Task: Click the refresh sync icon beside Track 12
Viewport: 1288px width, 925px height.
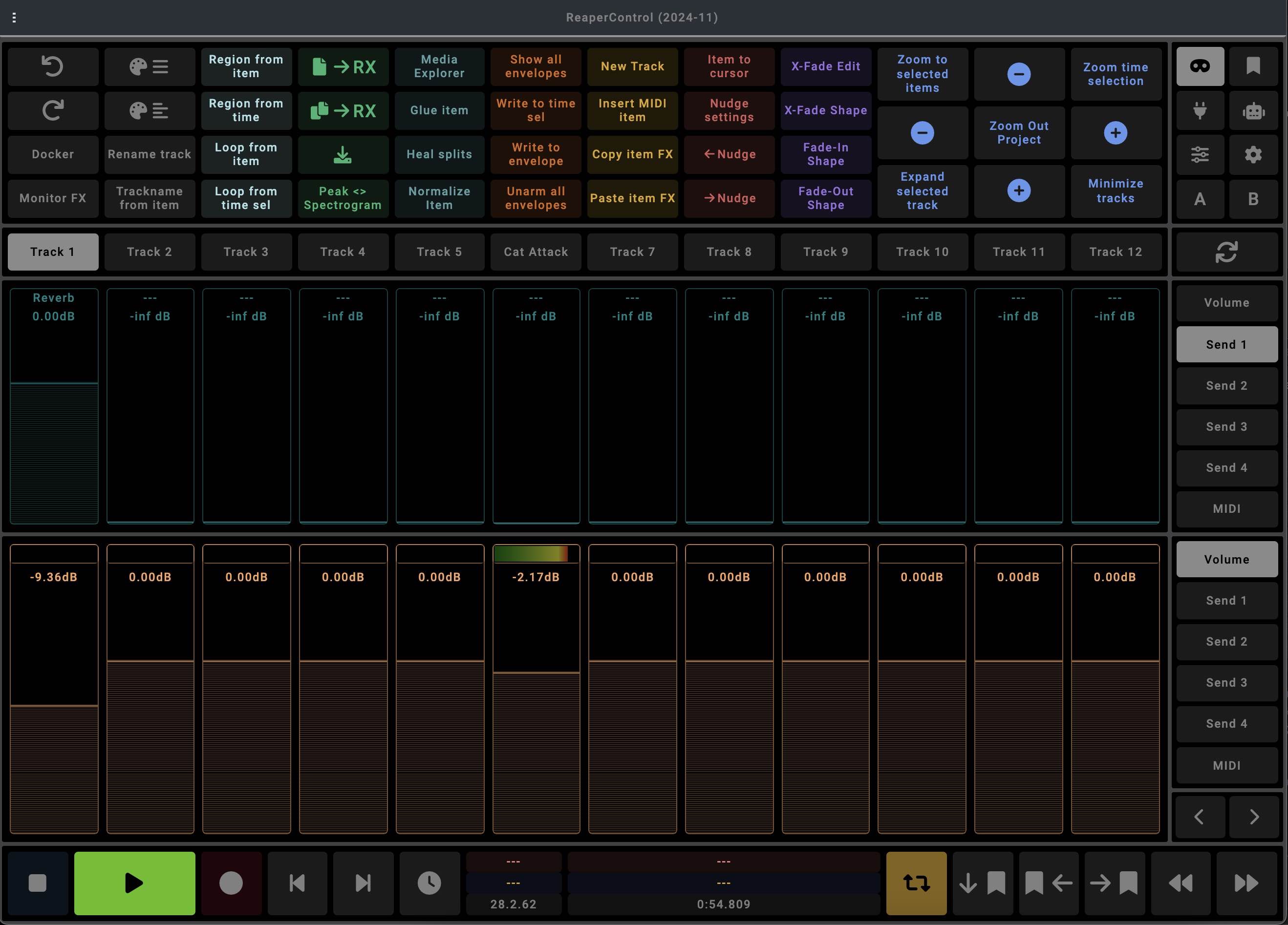Action: 1226,252
